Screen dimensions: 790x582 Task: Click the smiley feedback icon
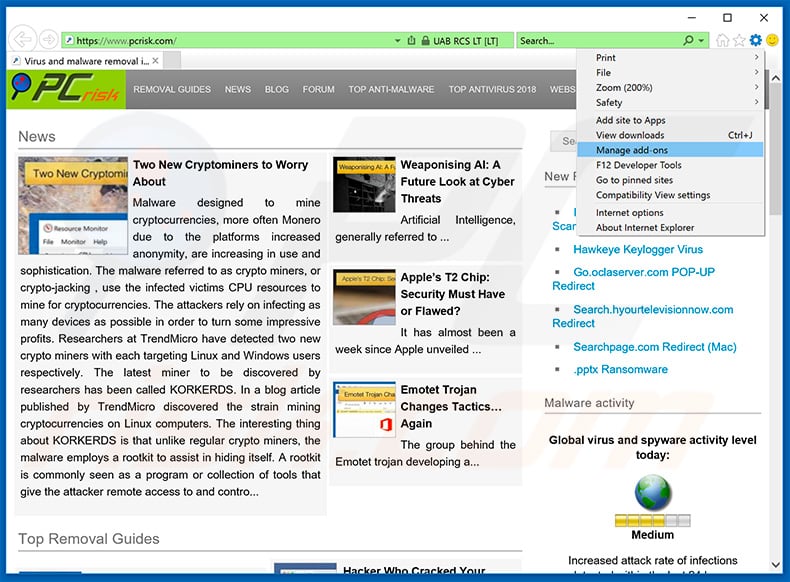[x=772, y=40]
